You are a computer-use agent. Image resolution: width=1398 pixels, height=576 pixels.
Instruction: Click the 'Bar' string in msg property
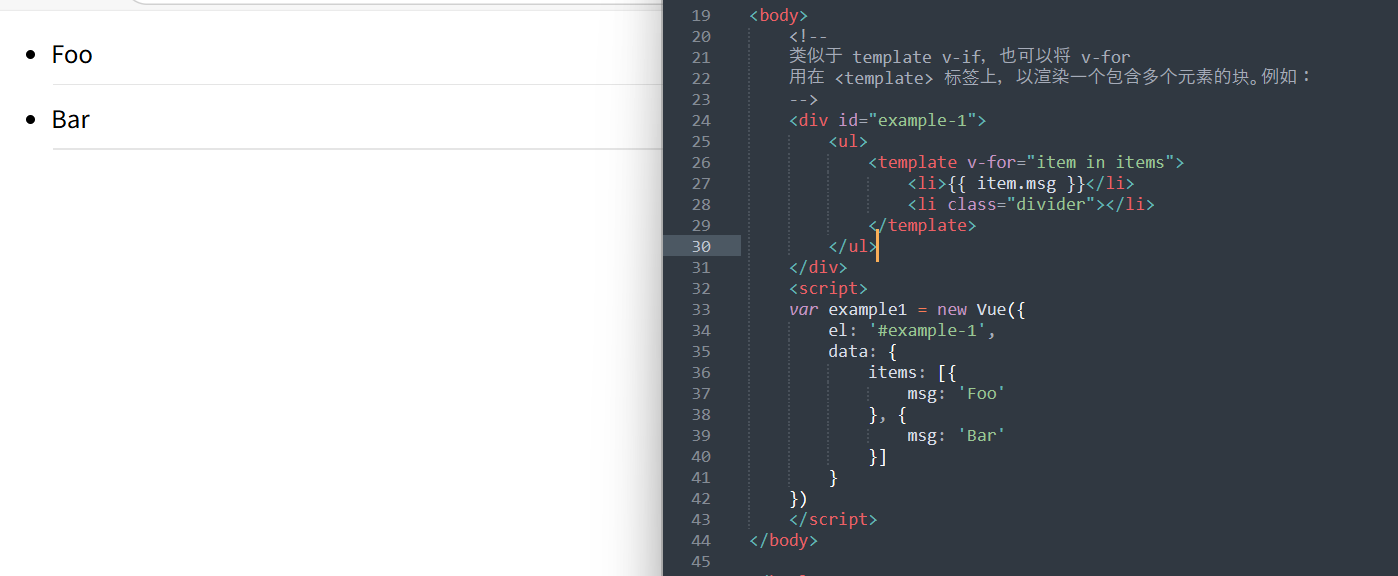click(981, 435)
